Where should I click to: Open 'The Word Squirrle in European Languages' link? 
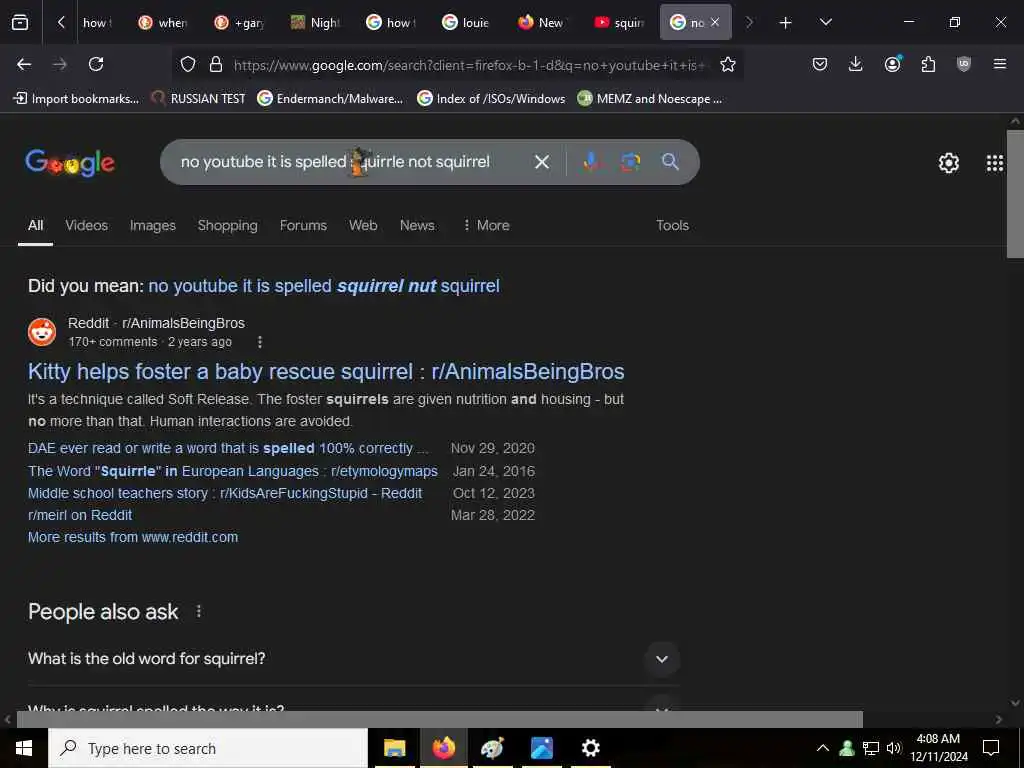[x=232, y=471]
